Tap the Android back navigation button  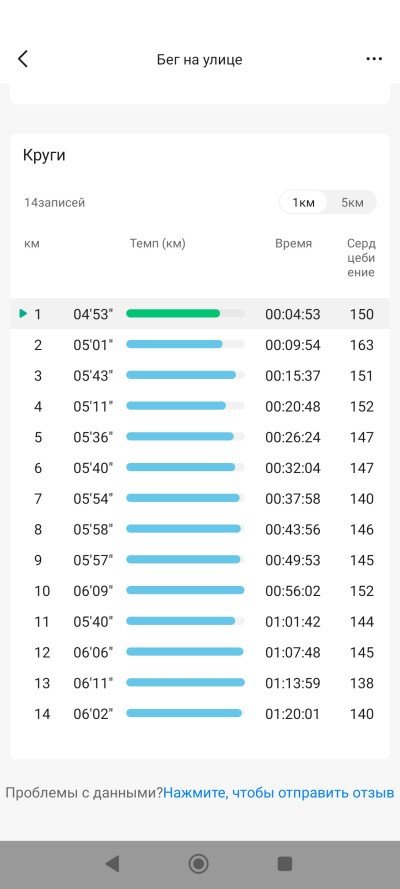click(x=113, y=863)
